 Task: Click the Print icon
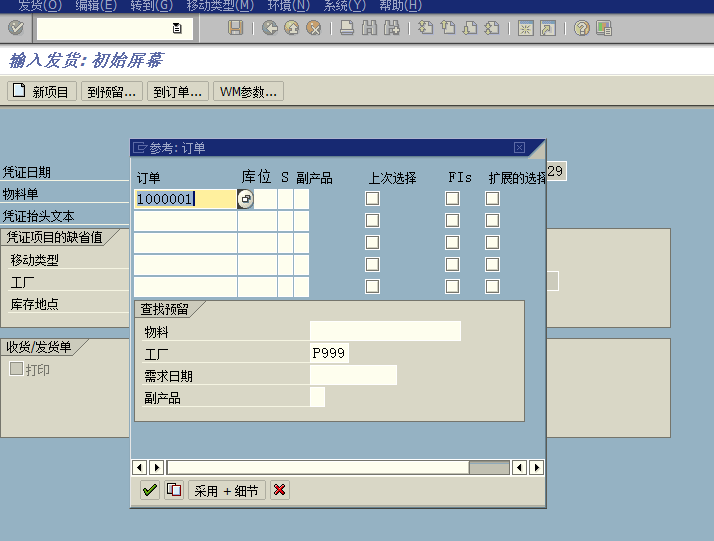tap(347, 28)
